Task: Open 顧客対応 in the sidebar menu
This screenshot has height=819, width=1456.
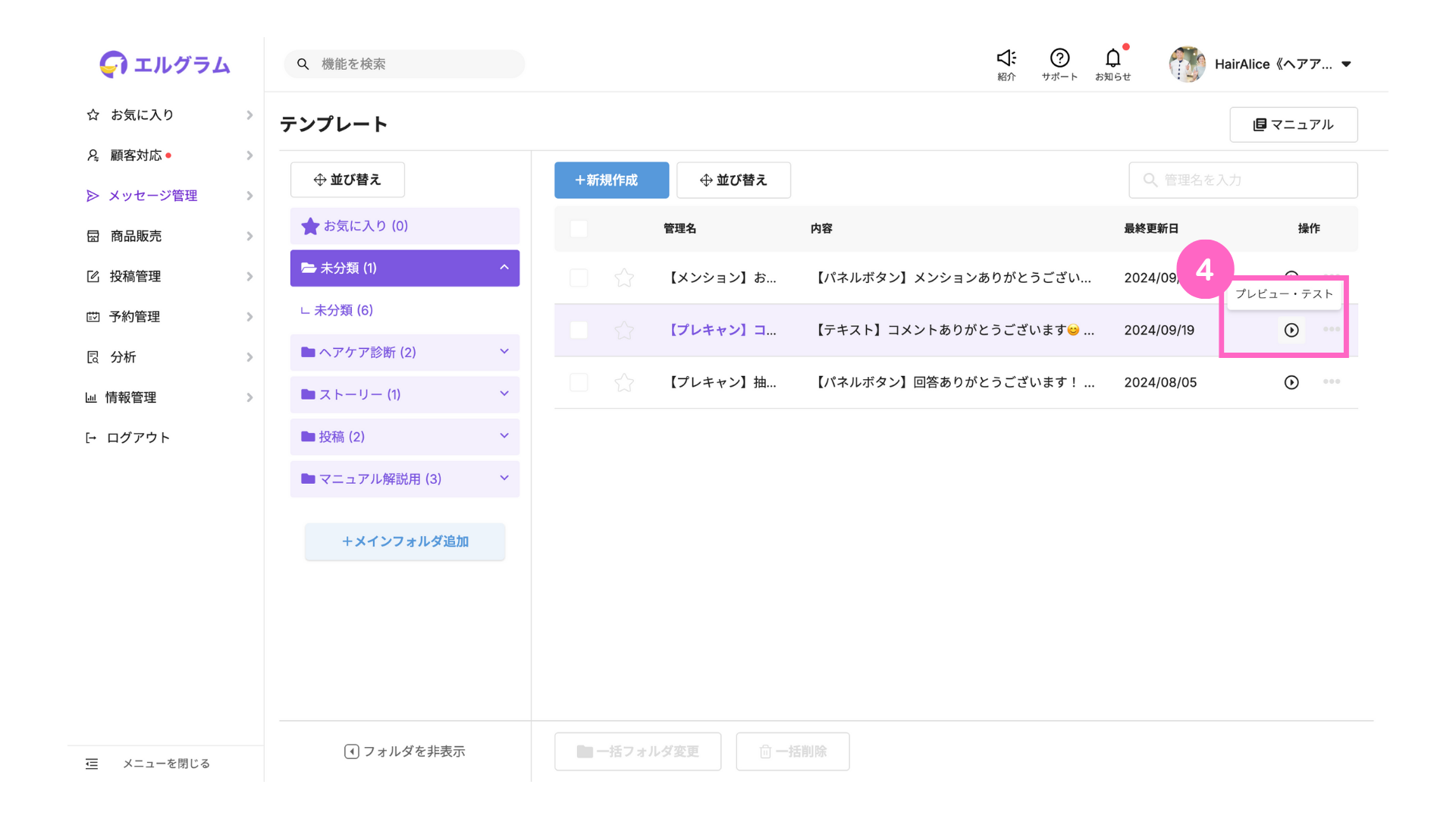Action: 136,155
